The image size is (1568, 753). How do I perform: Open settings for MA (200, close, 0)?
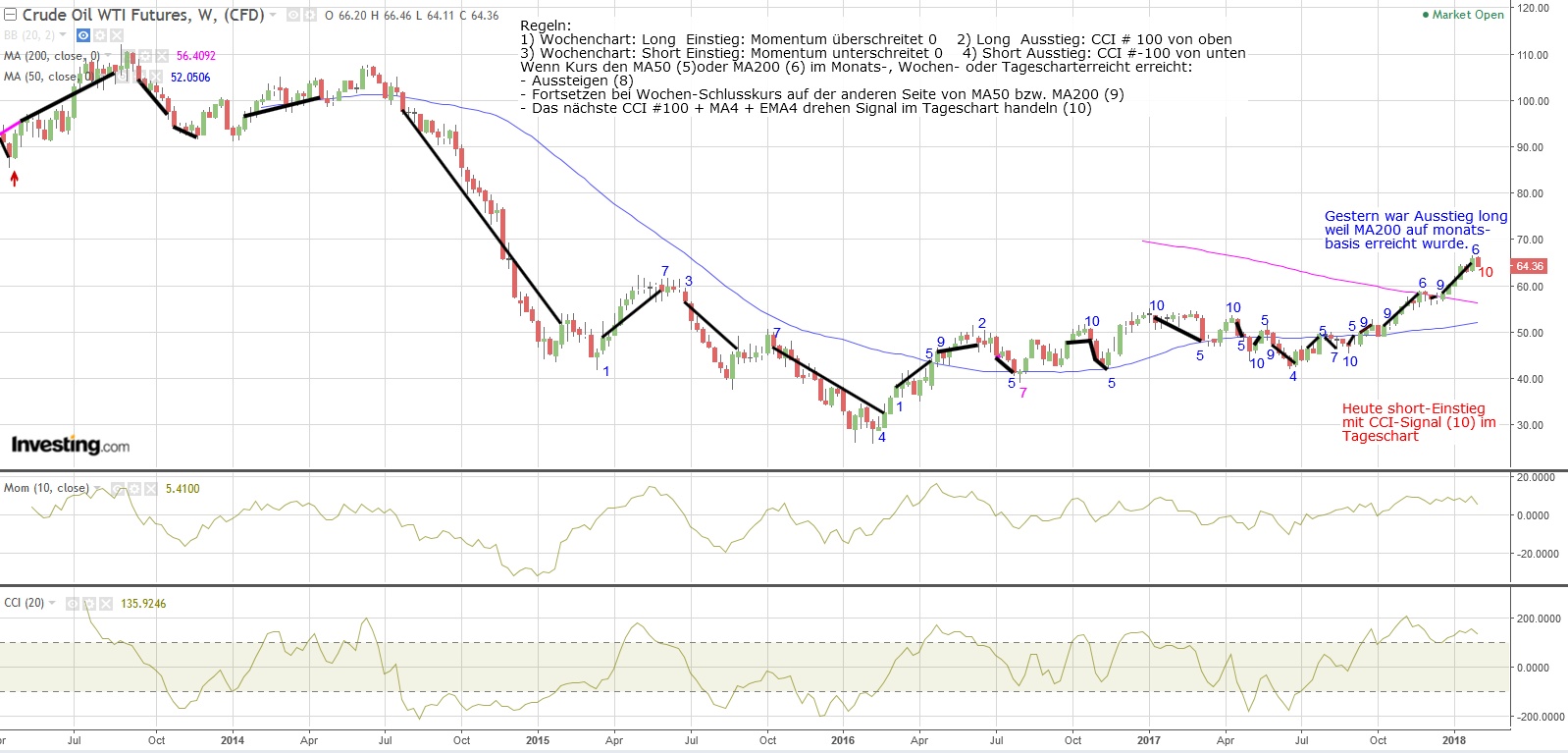[x=145, y=56]
